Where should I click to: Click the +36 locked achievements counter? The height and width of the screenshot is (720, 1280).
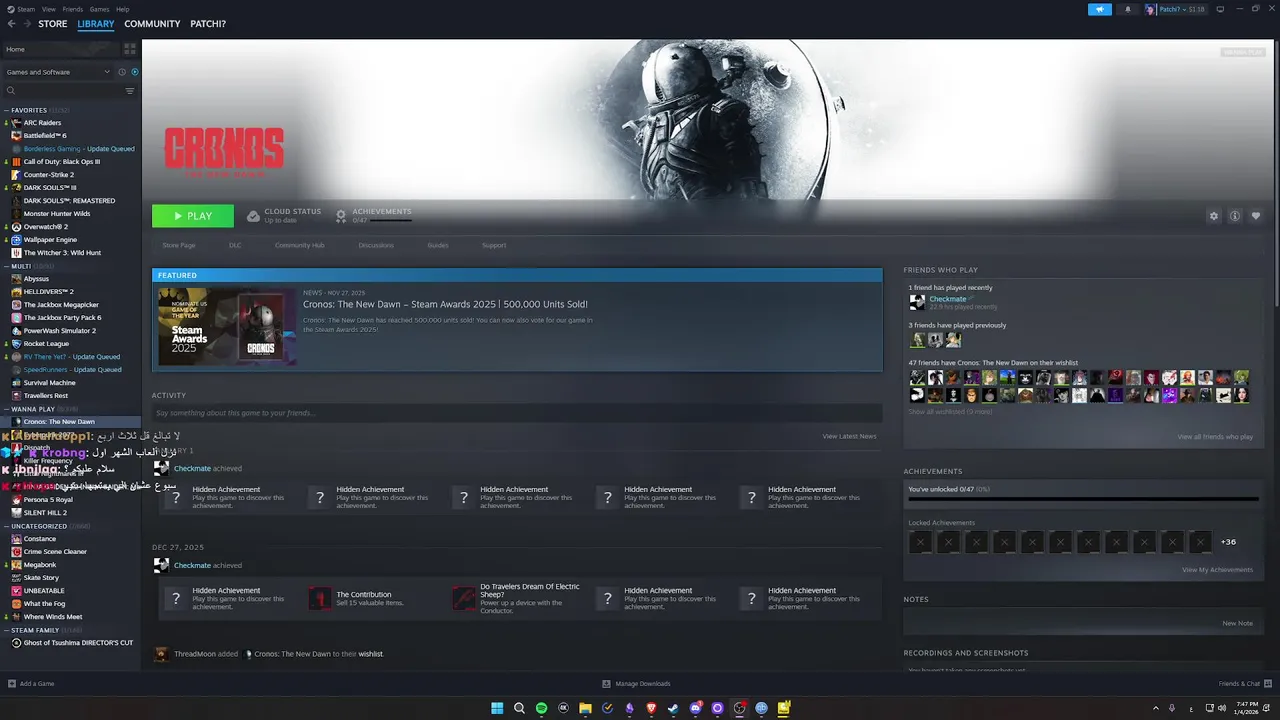tap(1228, 542)
